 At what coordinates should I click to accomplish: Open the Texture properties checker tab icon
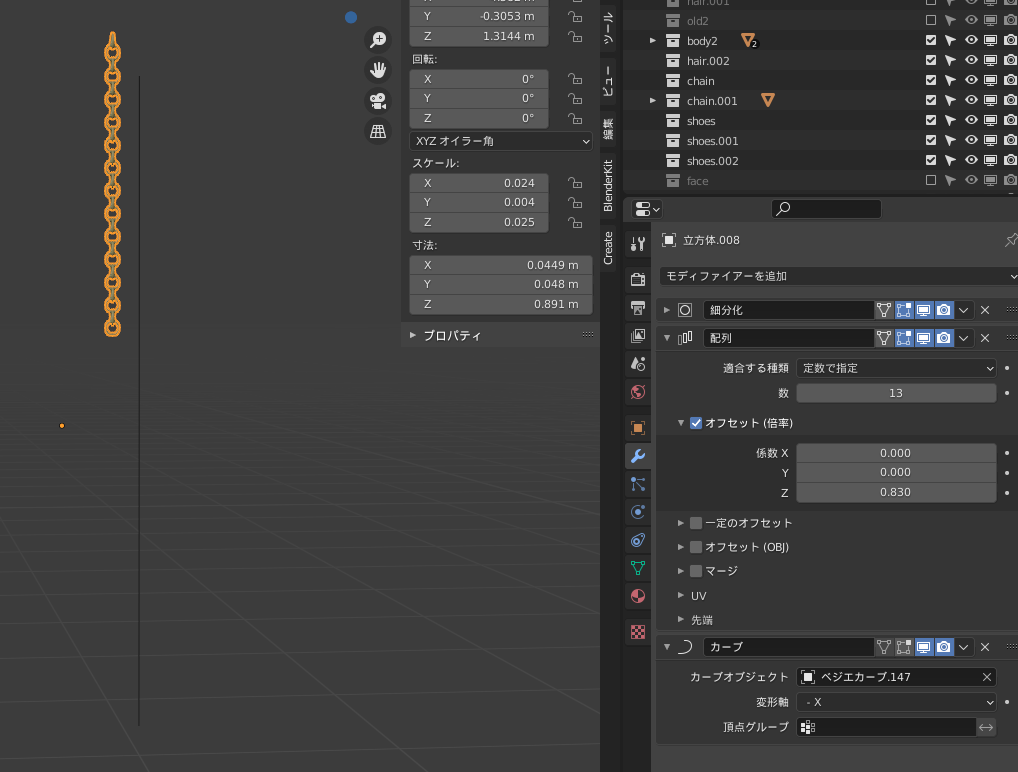coord(638,632)
